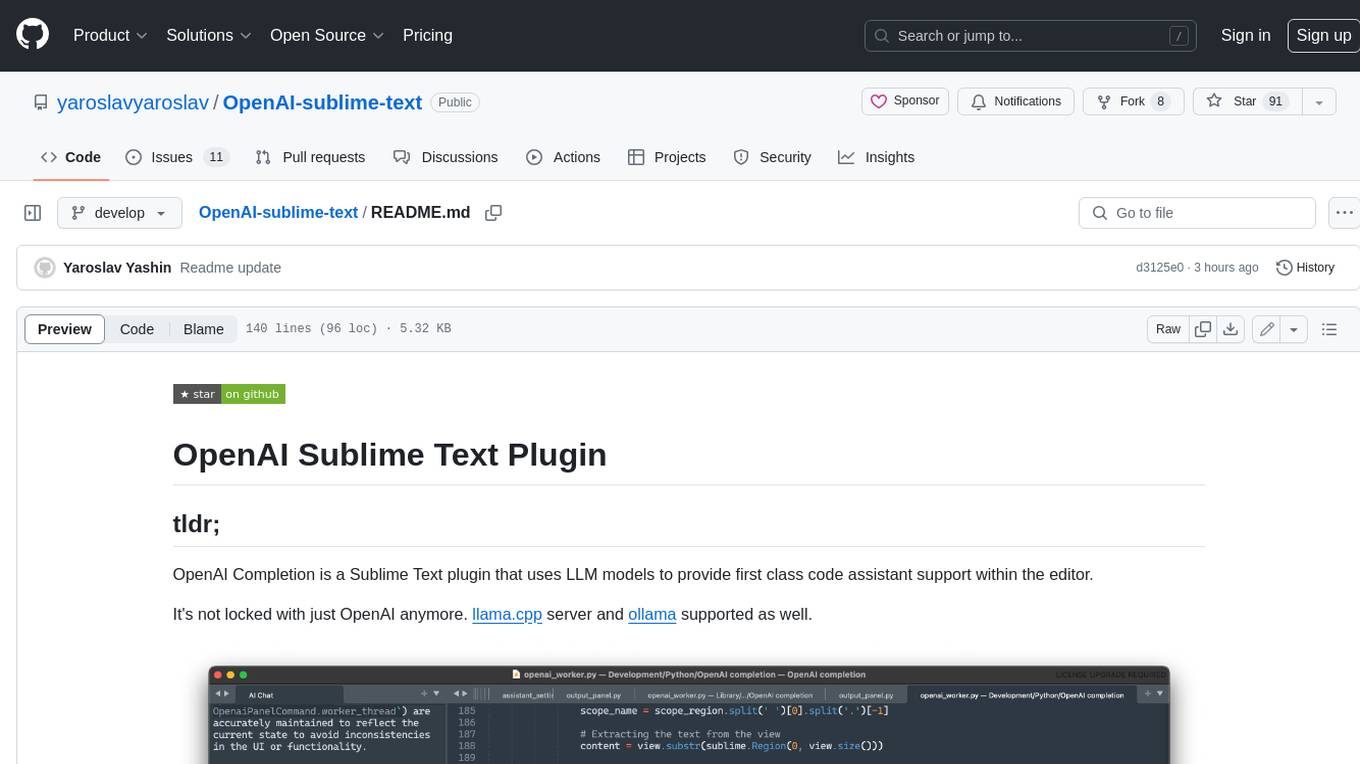1360x764 pixels.
Task: Open the develop branch selector
Action: tap(119, 213)
